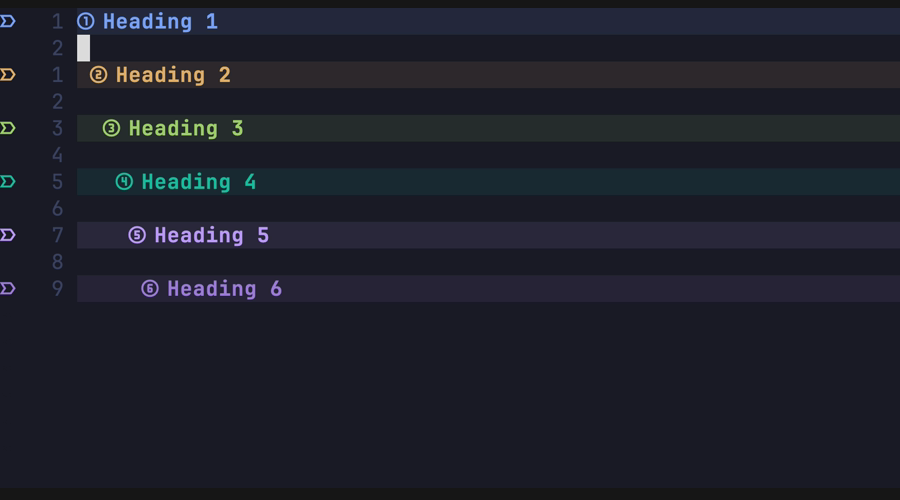Click the circled 2 icon before Heading 2
The width and height of the screenshot is (900, 500).
pyautogui.click(x=98, y=75)
